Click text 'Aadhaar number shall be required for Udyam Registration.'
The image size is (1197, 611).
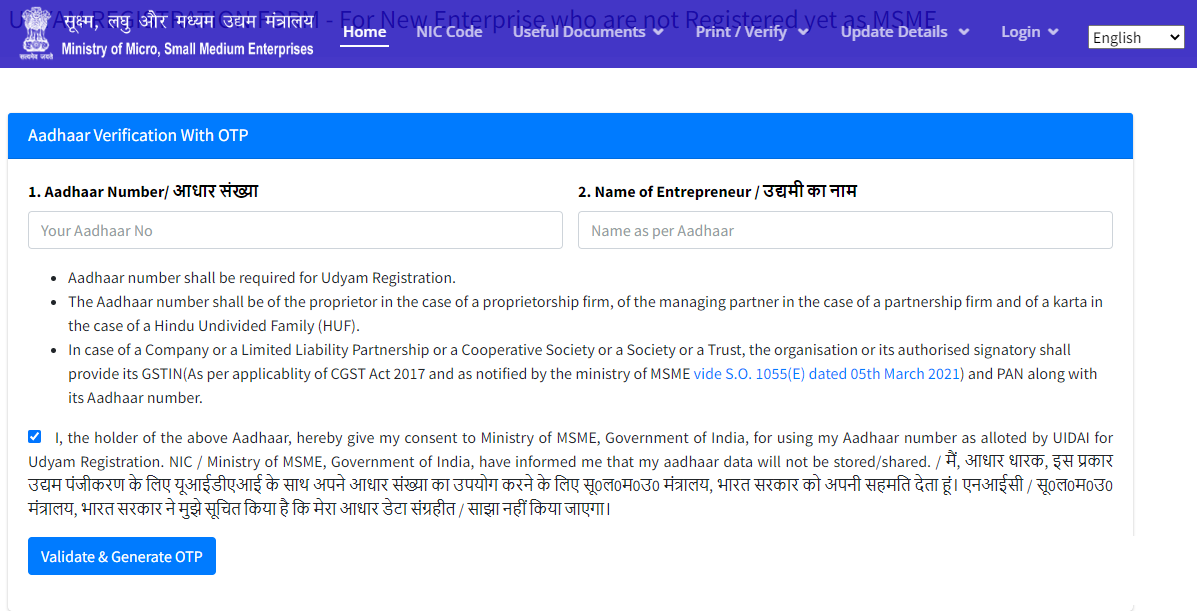[262, 278]
